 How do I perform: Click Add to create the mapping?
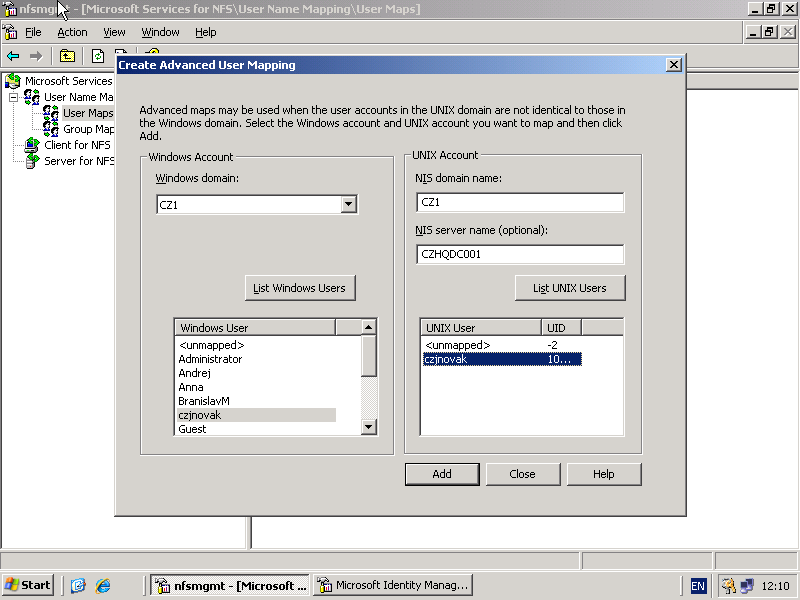[442, 474]
